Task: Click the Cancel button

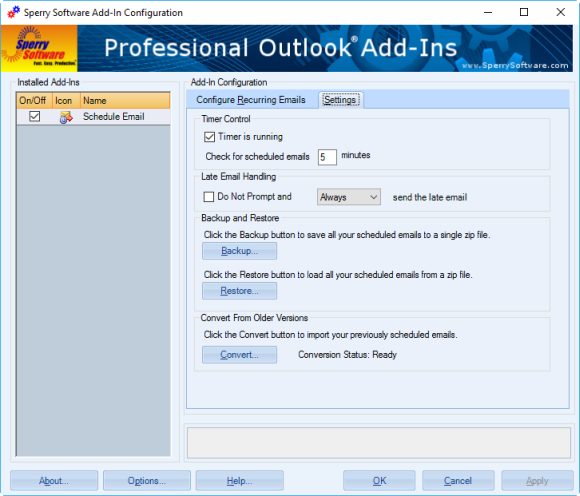Action: (x=458, y=480)
